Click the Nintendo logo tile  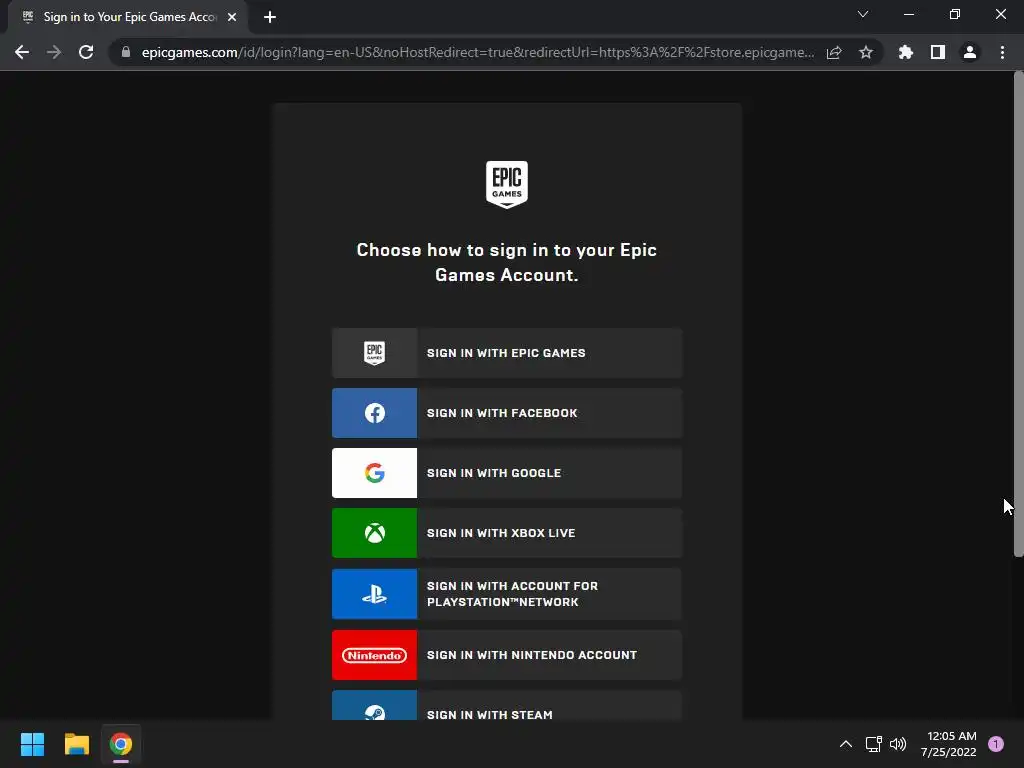point(374,655)
